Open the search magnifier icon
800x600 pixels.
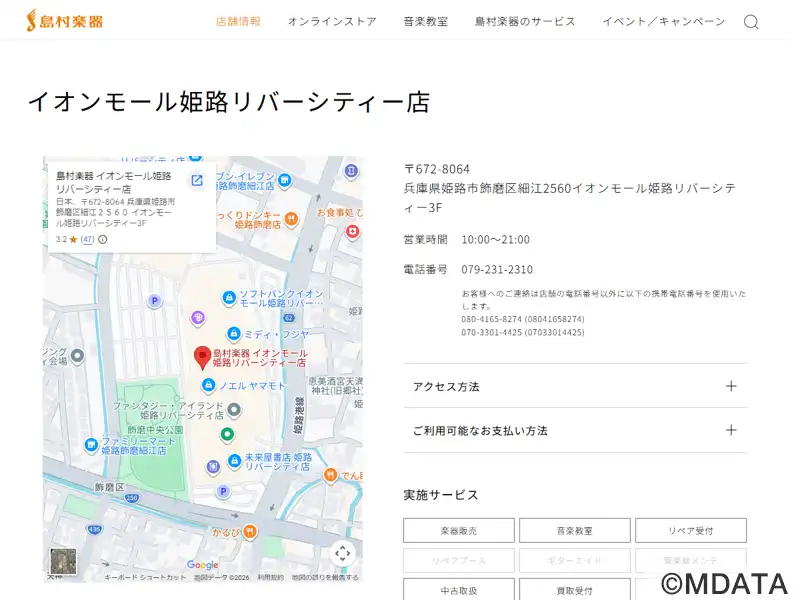coord(751,22)
